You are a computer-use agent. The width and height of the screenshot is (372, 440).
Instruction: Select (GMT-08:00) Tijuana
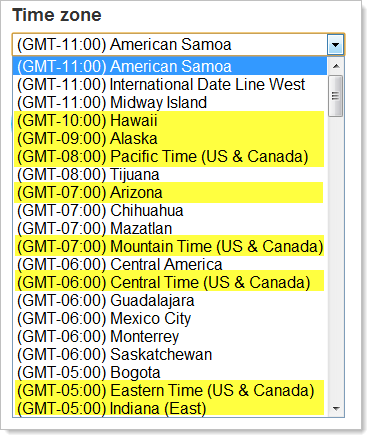coord(170,174)
